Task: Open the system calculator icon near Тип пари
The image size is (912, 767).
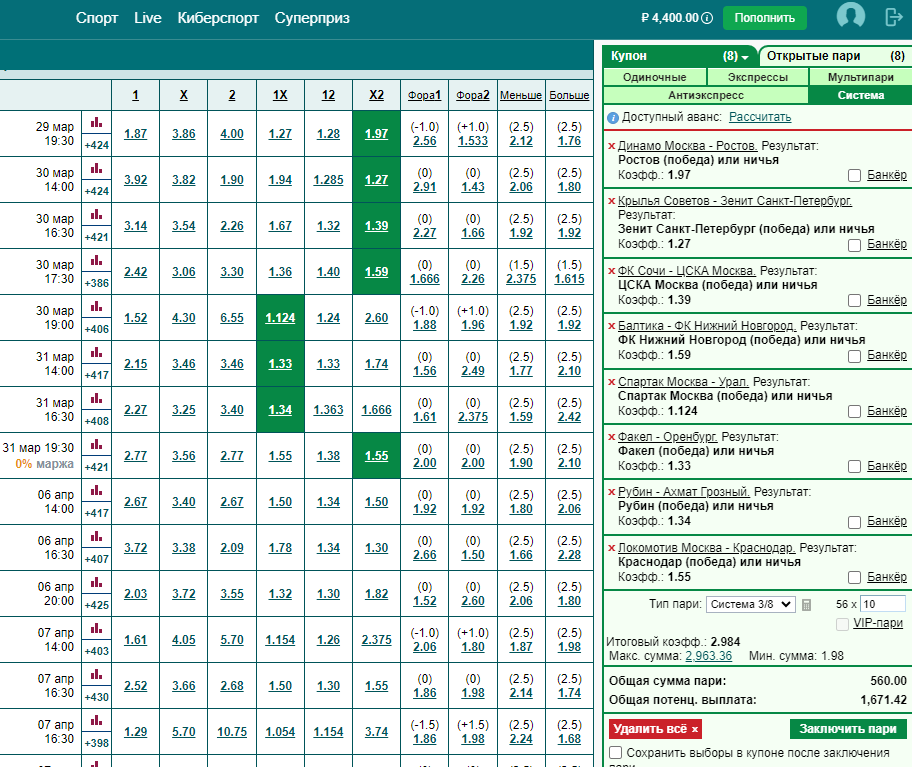Action: tap(806, 605)
